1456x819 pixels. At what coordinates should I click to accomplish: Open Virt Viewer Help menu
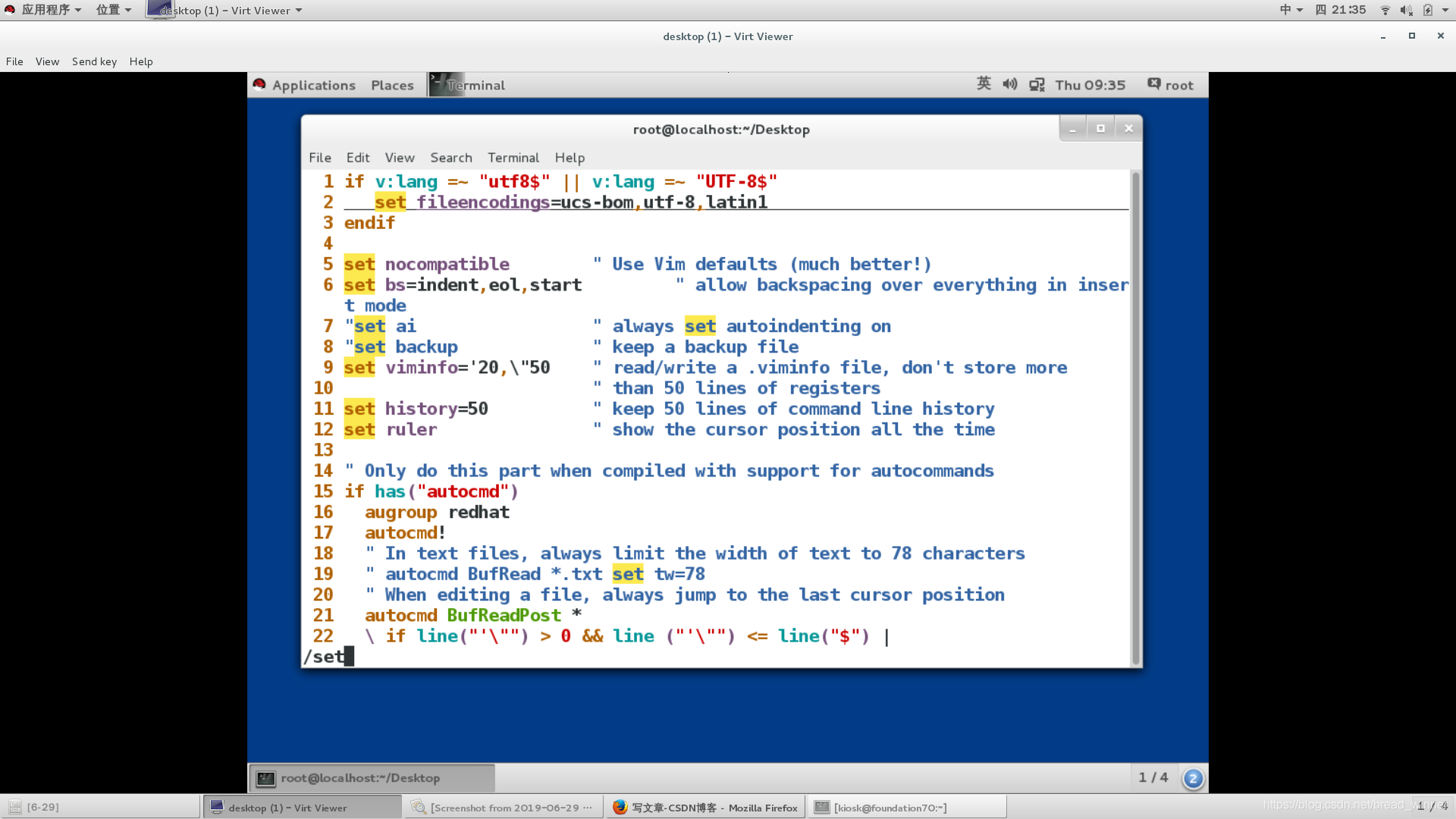pyautogui.click(x=141, y=61)
